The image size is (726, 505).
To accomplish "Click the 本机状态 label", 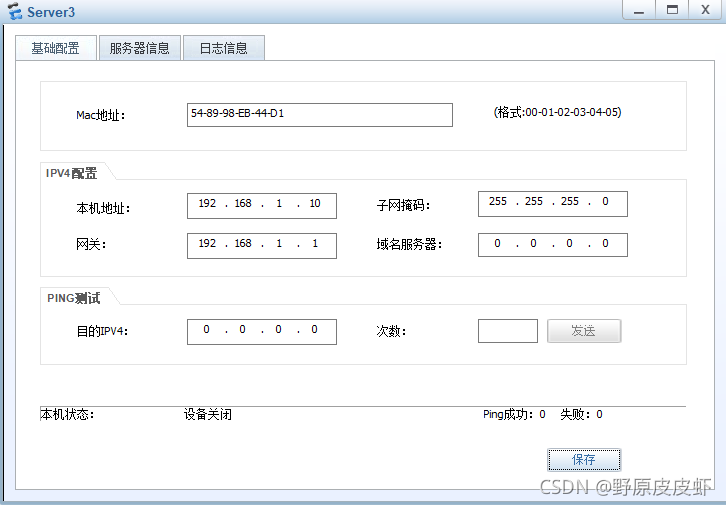I will tap(67, 414).
